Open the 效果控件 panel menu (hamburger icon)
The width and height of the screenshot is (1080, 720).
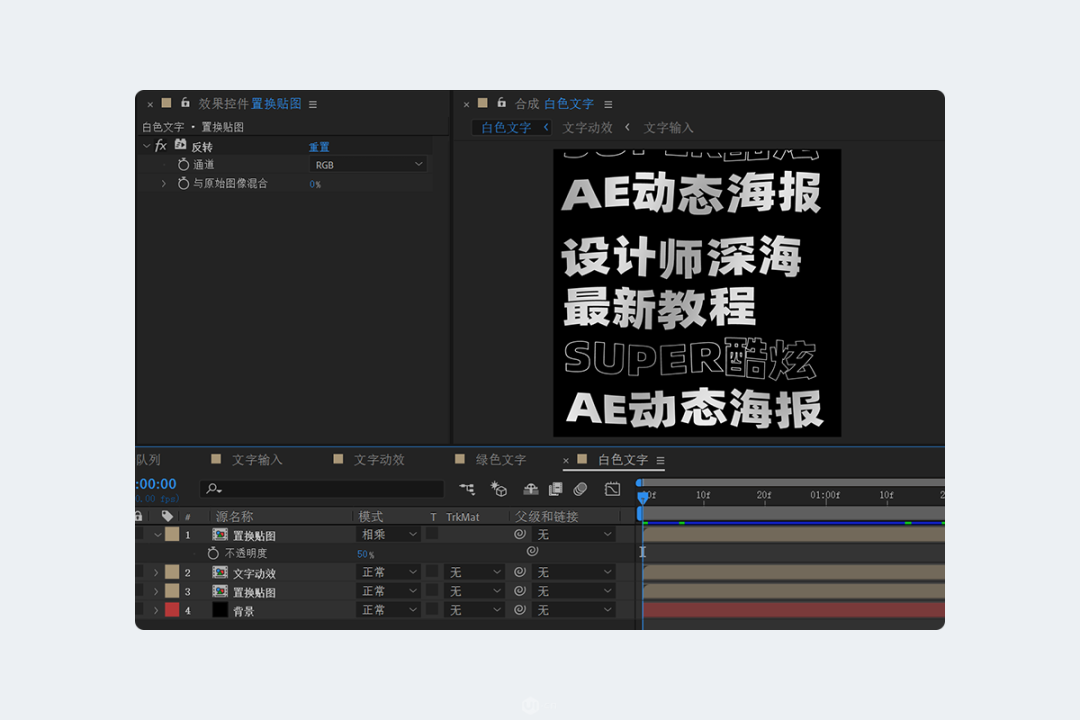point(313,104)
